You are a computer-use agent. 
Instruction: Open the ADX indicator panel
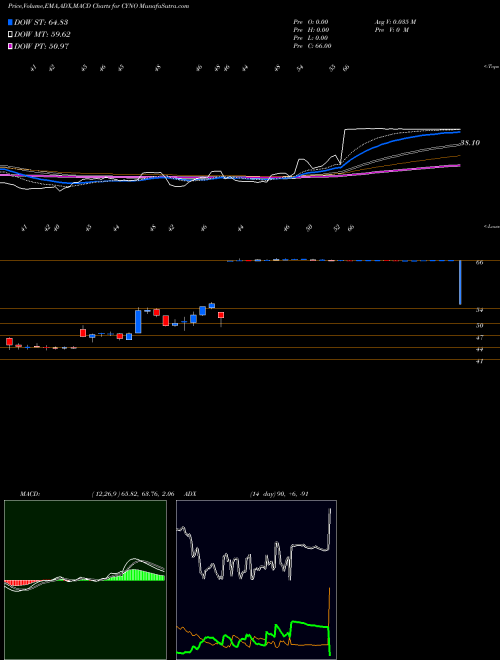[x=256, y=580]
